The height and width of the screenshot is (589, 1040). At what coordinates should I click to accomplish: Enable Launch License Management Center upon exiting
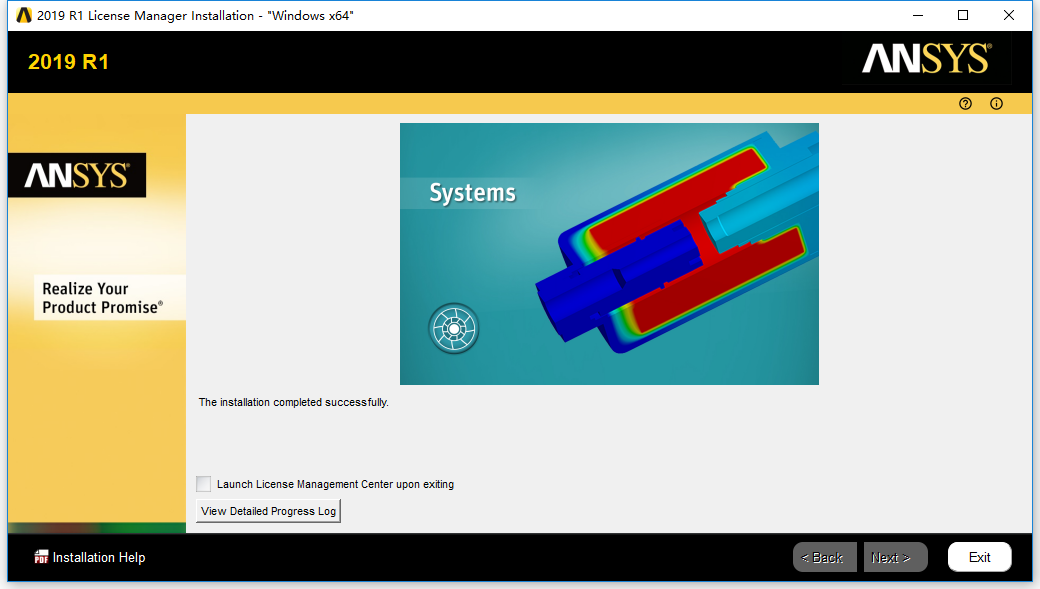click(x=204, y=484)
